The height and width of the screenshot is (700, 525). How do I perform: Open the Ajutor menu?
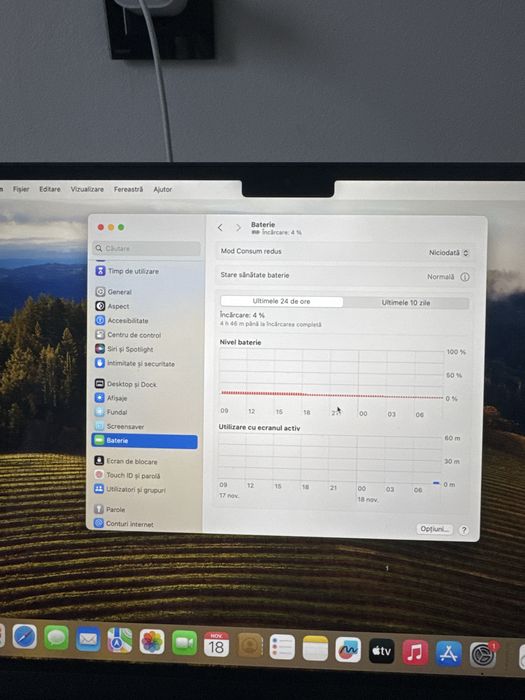162,190
